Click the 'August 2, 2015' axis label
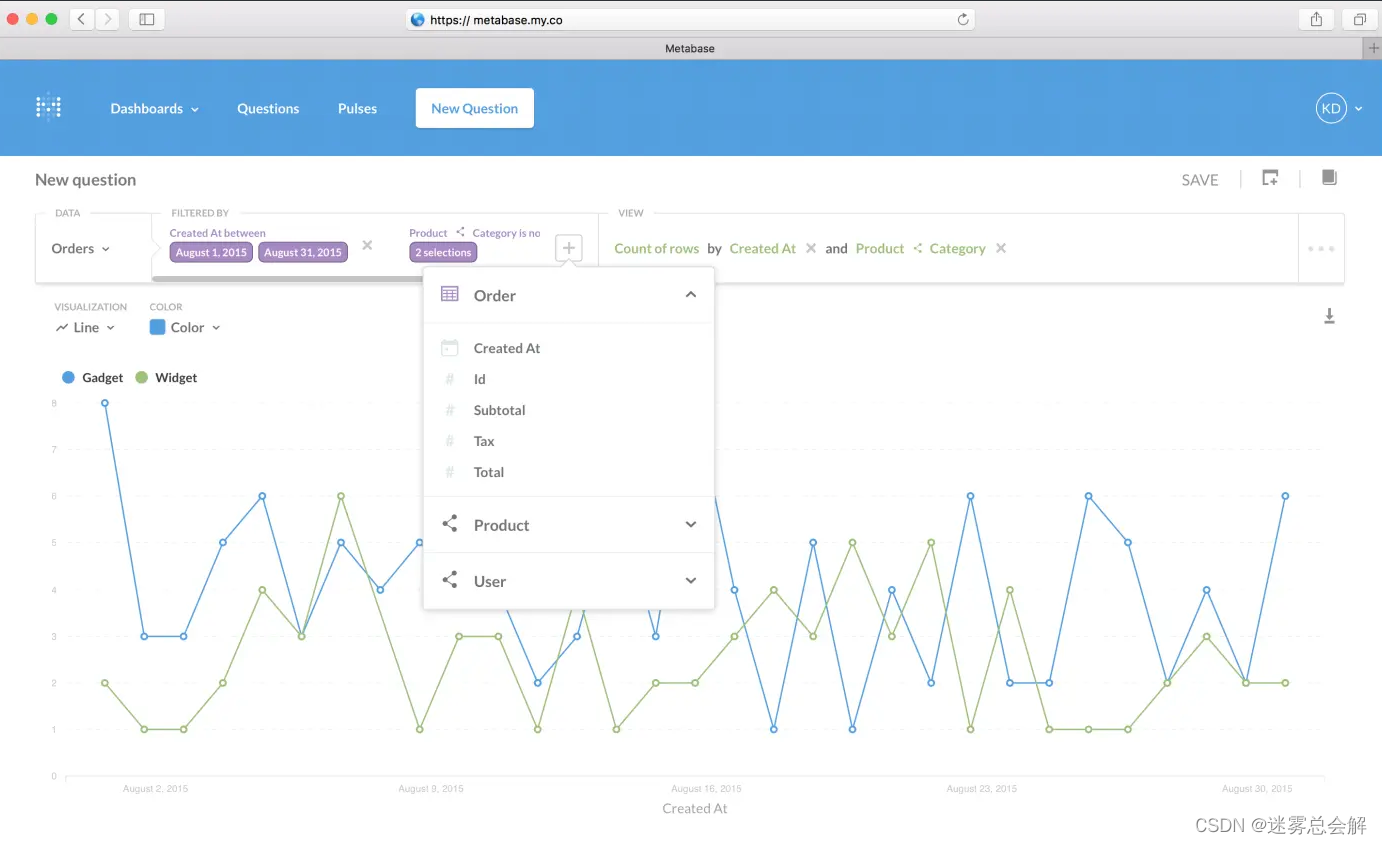 [x=155, y=789]
